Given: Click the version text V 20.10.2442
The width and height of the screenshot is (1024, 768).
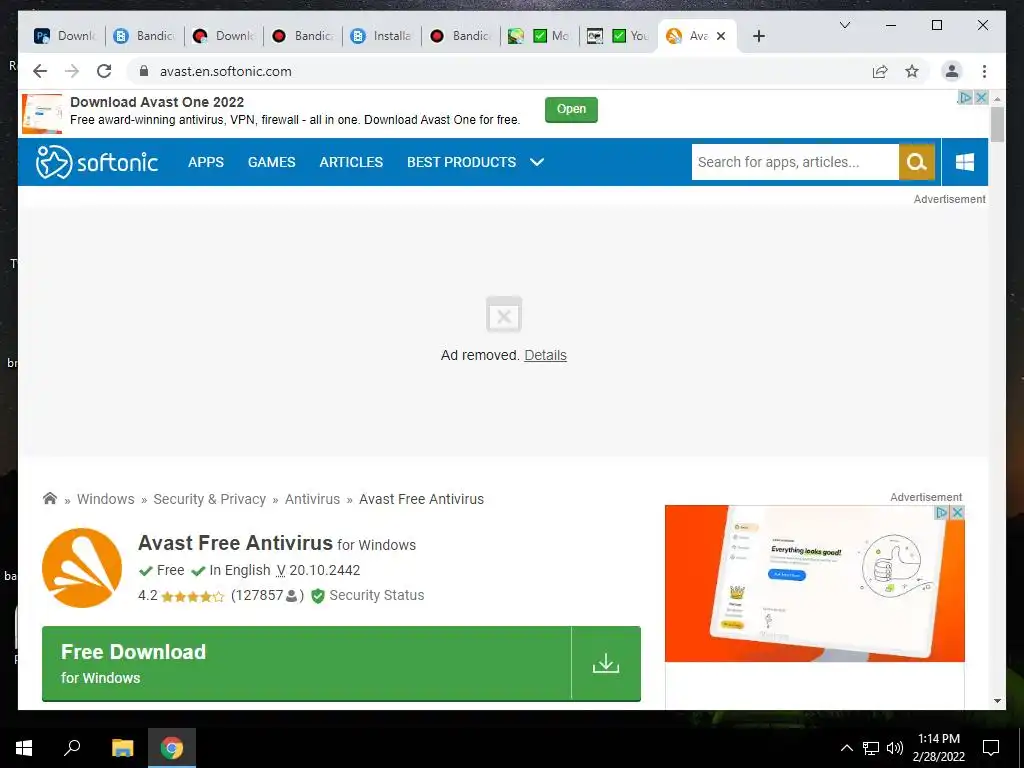Looking at the screenshot, I should (x=318, y=570).
